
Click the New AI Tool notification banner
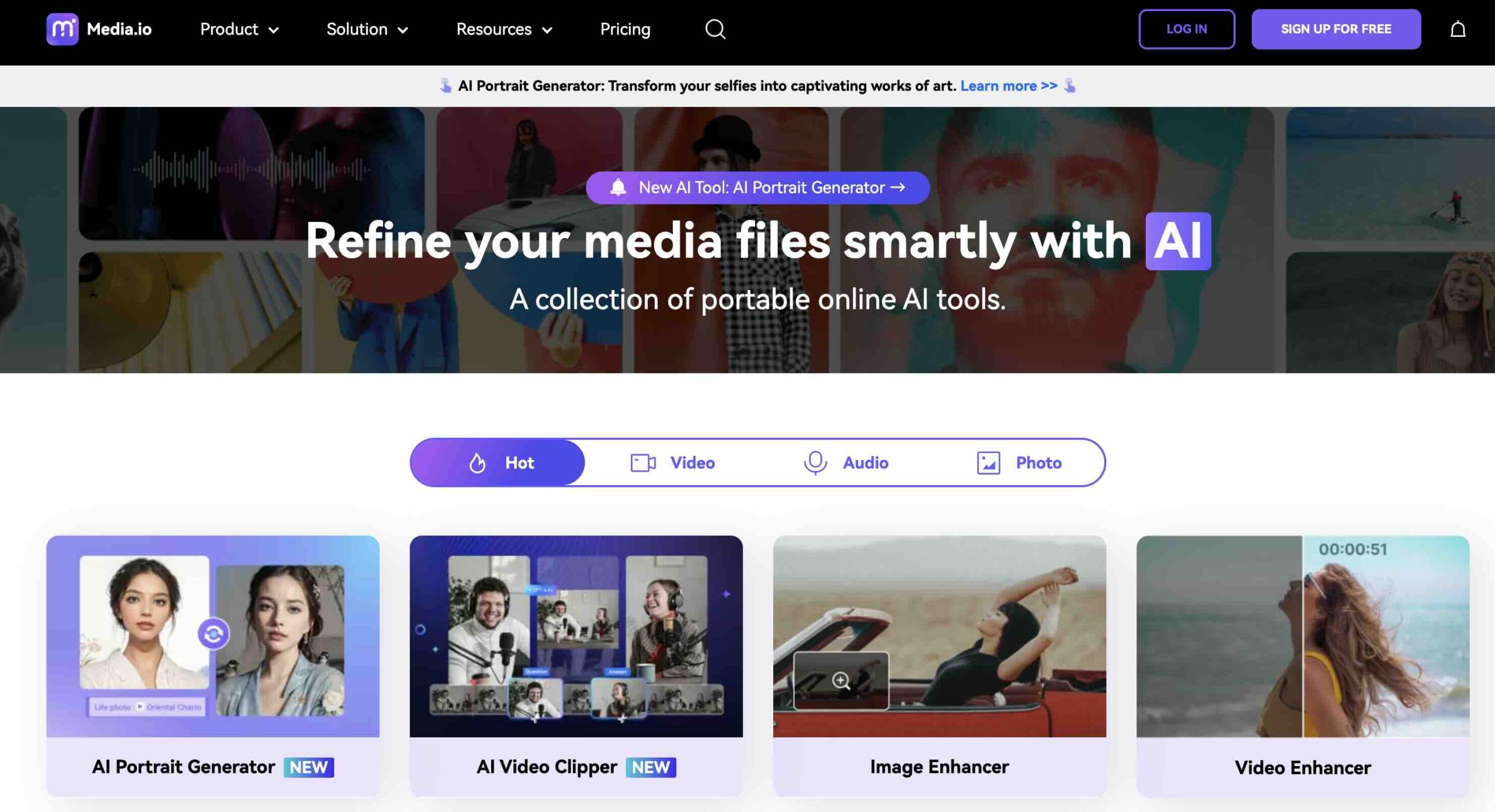click(757, 188)
